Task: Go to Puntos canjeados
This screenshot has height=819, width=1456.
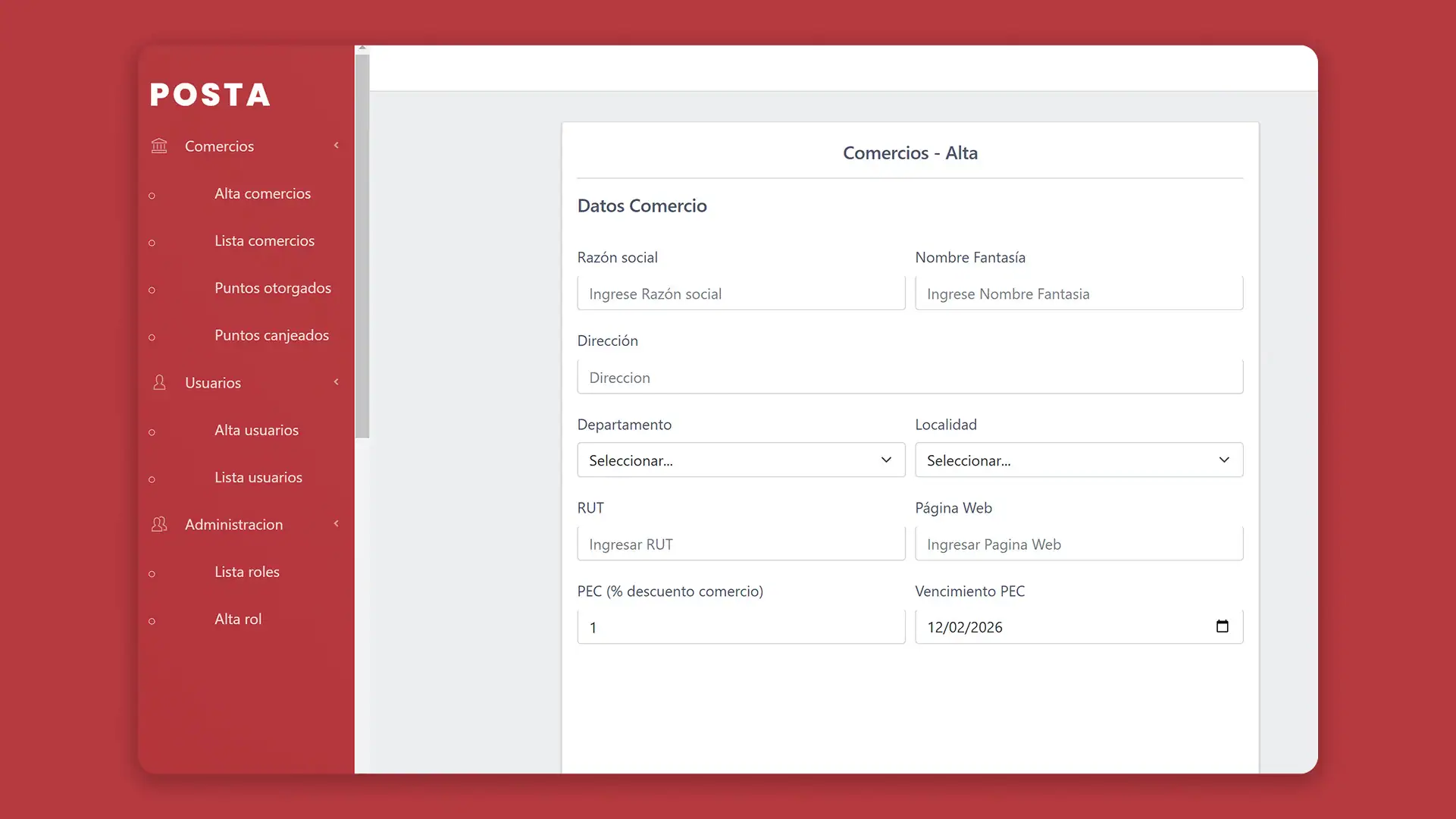Action: click(271, 335)
